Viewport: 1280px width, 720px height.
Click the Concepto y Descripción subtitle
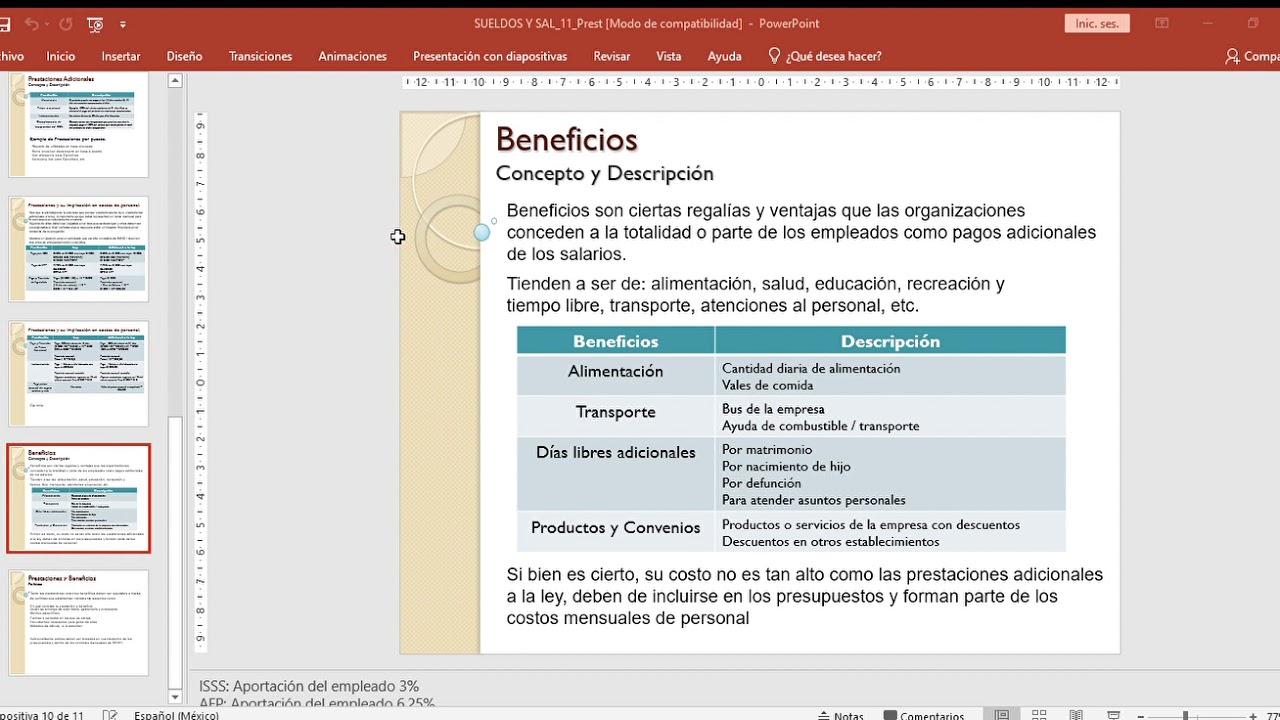click(x=604, y=173)
